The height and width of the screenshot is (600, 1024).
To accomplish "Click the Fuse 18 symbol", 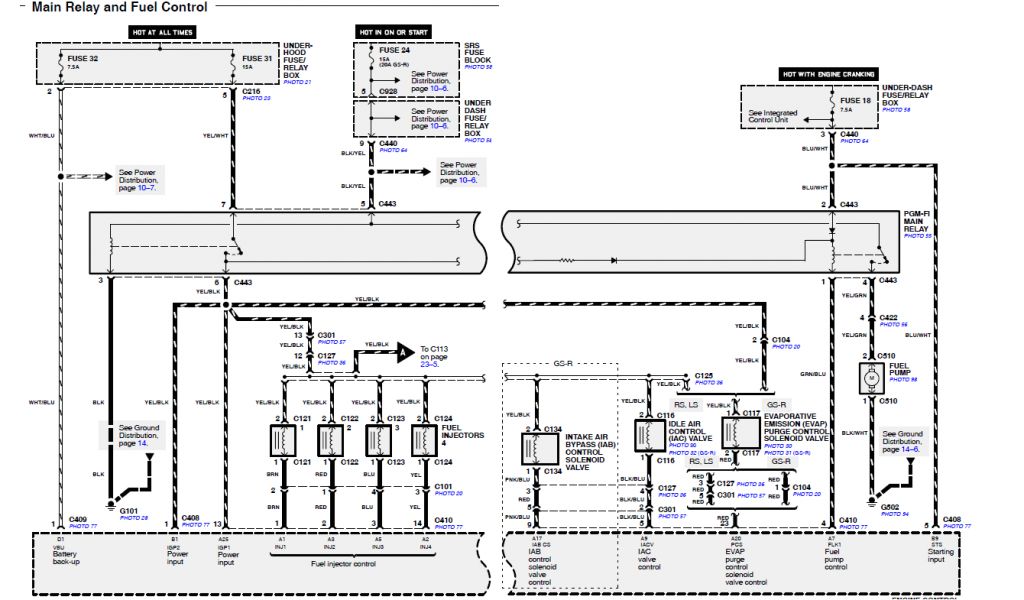I will [x=832, y=107].
